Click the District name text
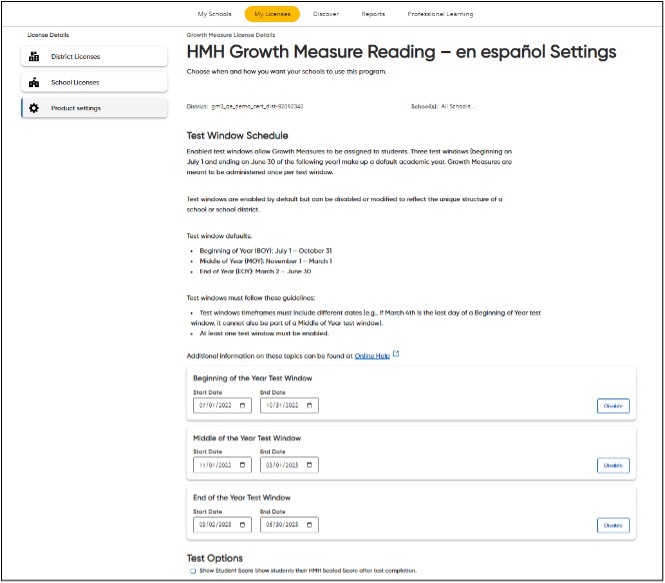This screenshot has width=665, height=583. [x=245, y=106]
